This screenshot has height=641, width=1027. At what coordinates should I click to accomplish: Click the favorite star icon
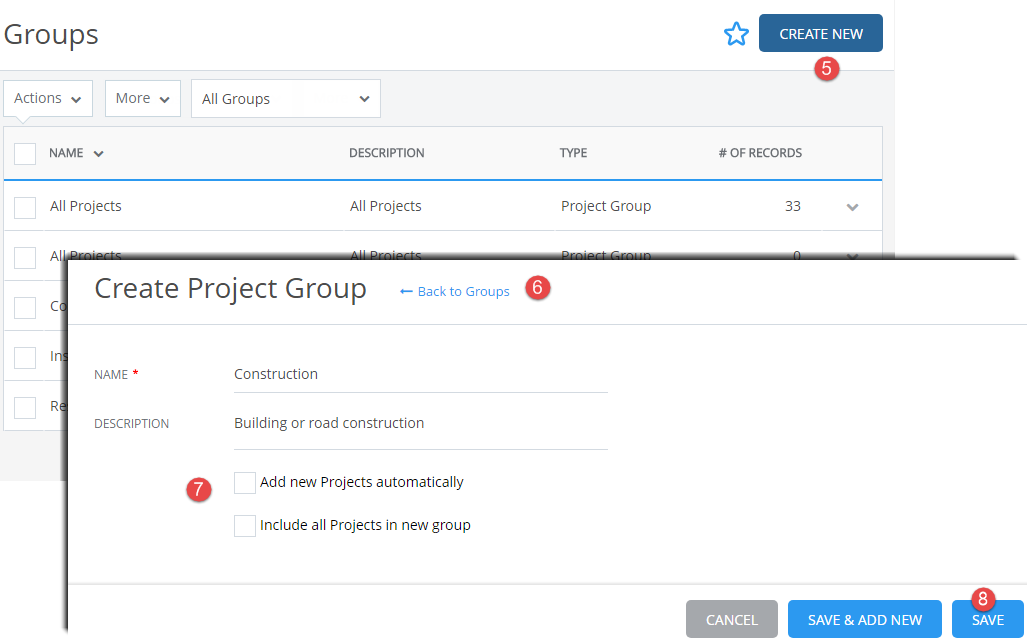point(736,34)
